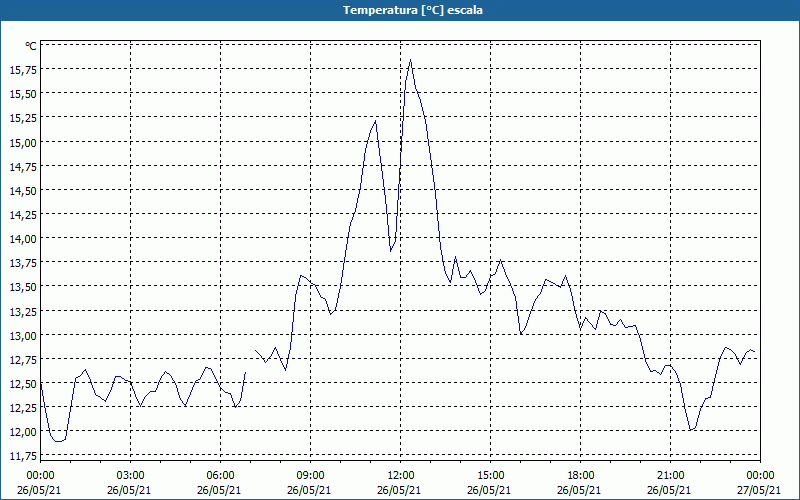Click the 12,25 y-axis value

coord(23,408)
